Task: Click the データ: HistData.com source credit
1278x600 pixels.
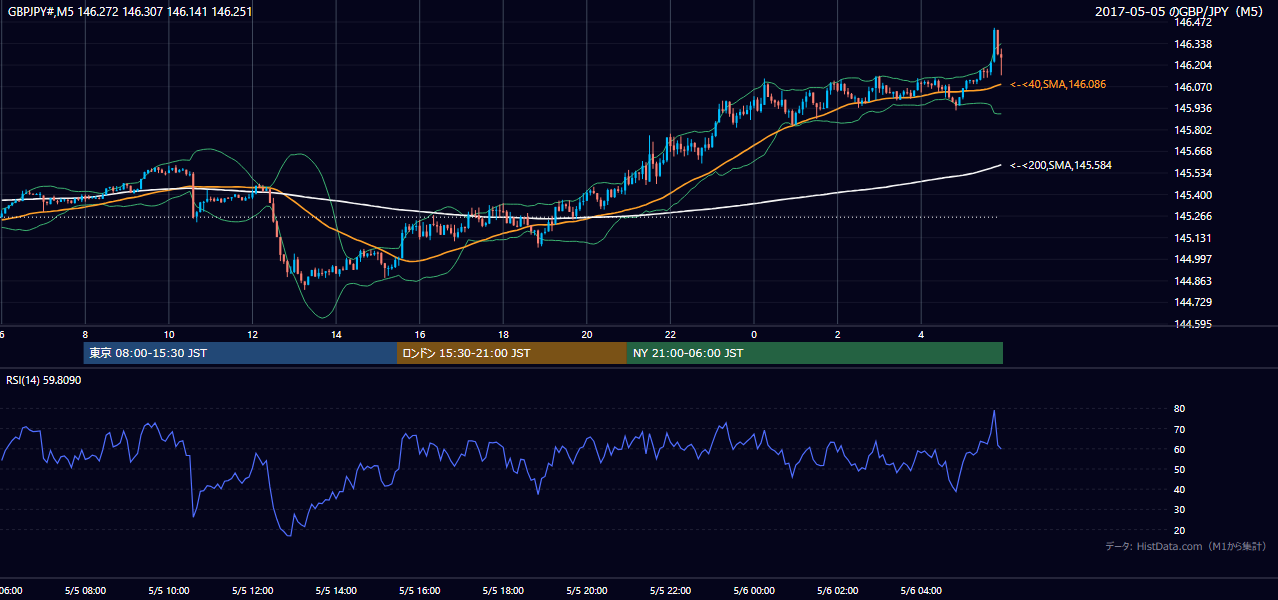Action: click(1186, 546)
